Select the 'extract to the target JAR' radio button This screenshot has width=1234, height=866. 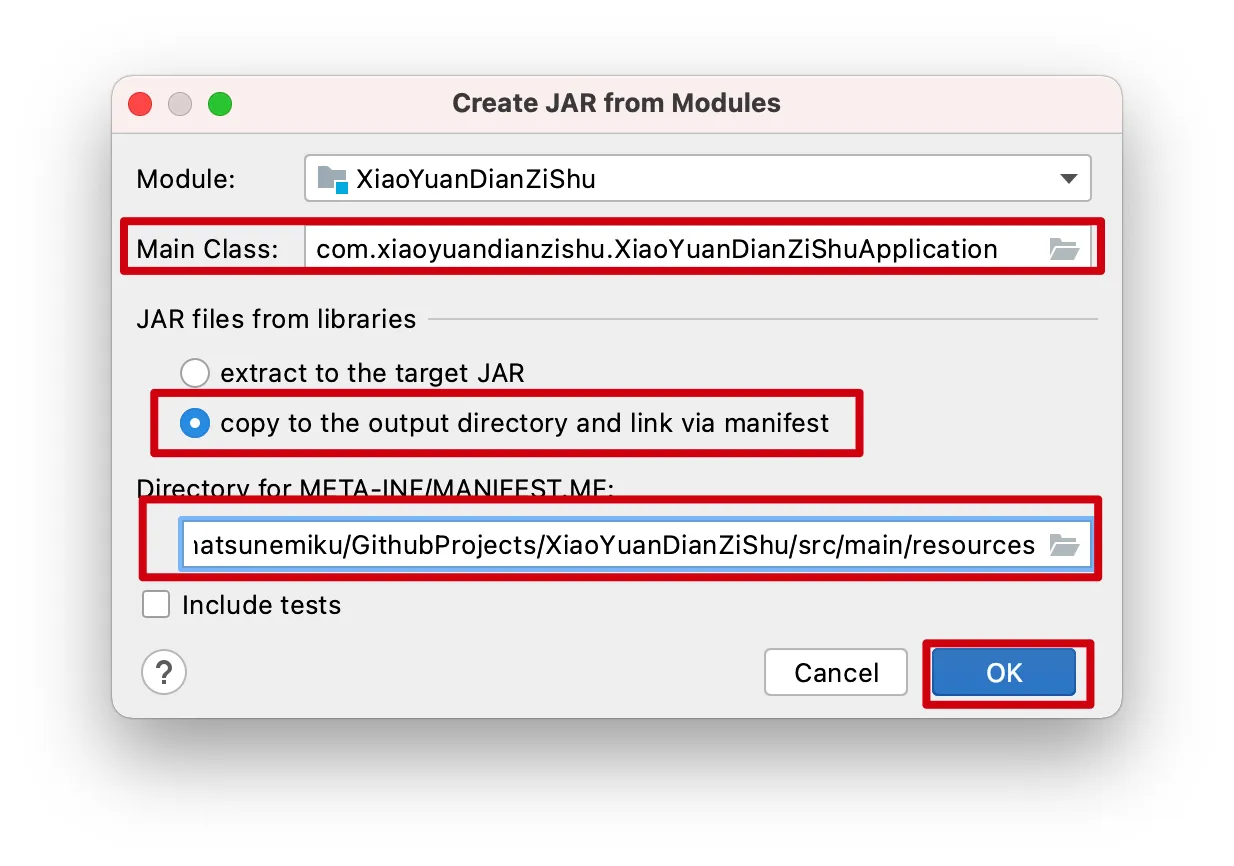(194, 373)
